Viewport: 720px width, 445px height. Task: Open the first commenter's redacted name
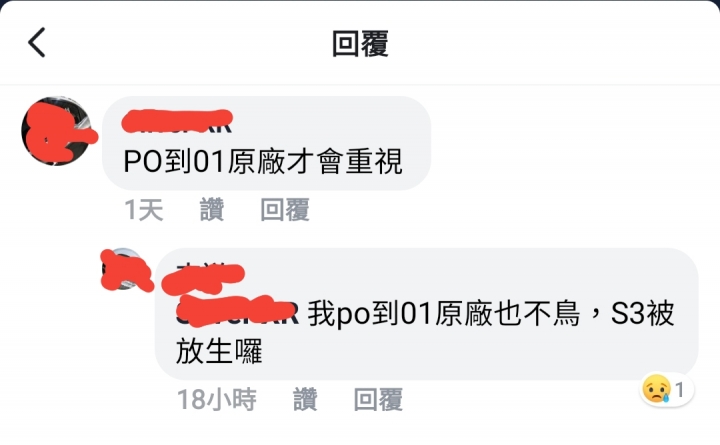[177, 122]
